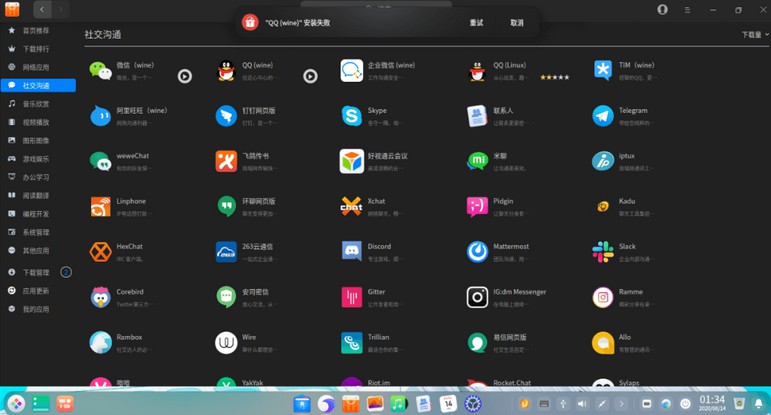Image resolution: width=771 pixels, height=415 pixels.
Task: Open the user account icon in title bar
Action: point(662,9)
